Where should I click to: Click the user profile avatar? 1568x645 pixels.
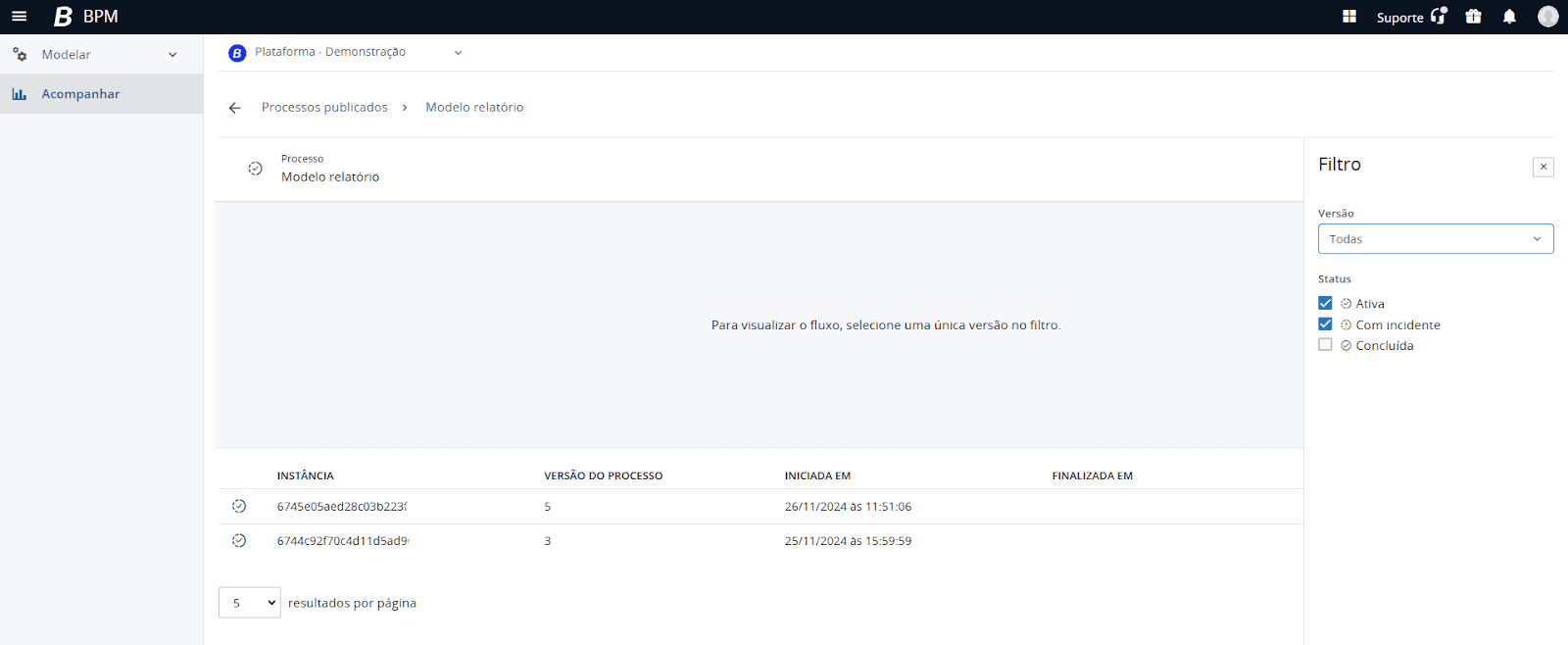[1547, 17]
